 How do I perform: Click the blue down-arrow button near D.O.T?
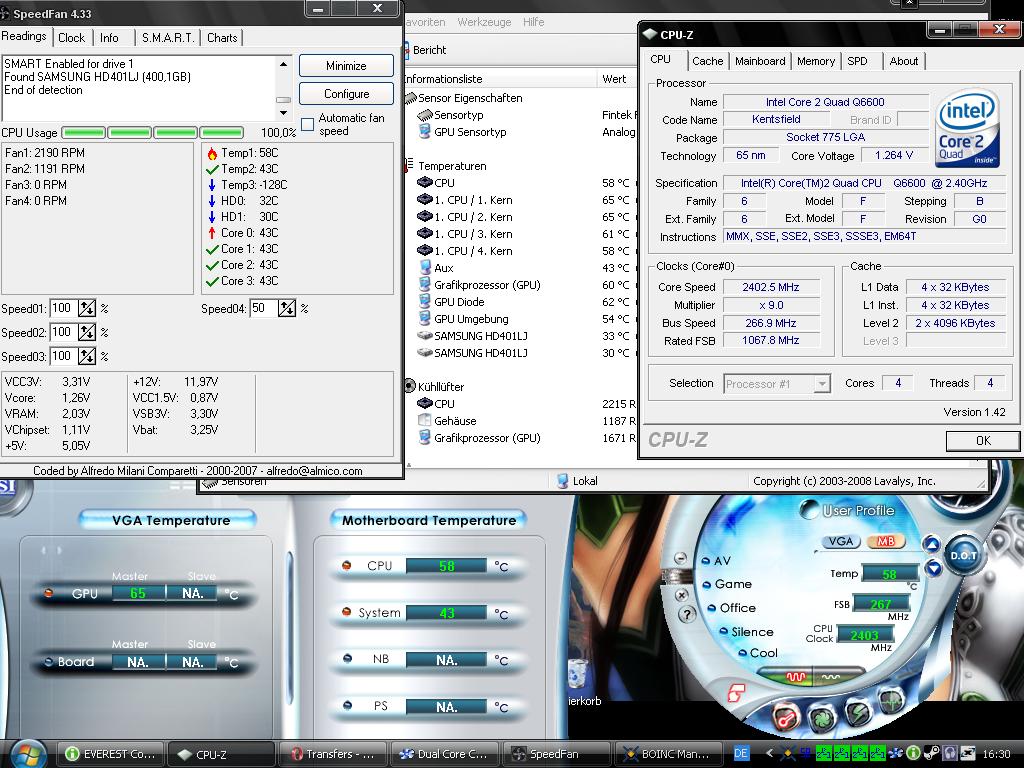pyautogui.click(x=934, y=568)
